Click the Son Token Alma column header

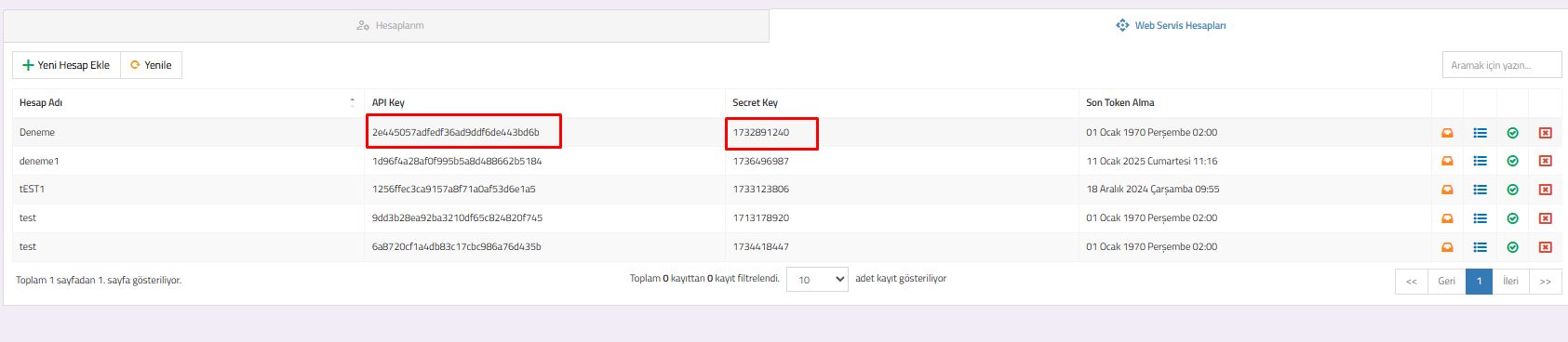click(1254, 102)
